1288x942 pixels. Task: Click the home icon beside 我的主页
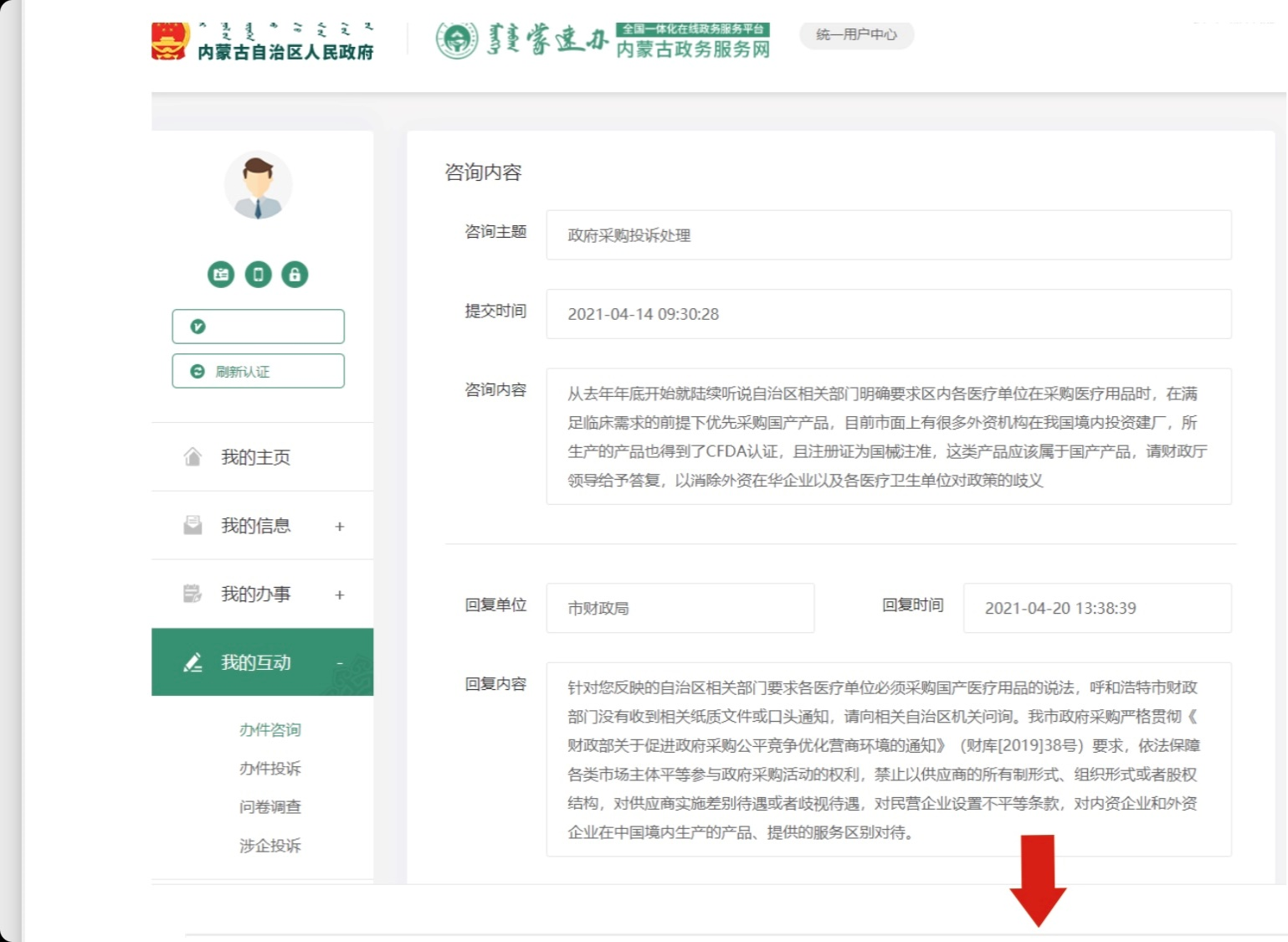coord(193,456)
